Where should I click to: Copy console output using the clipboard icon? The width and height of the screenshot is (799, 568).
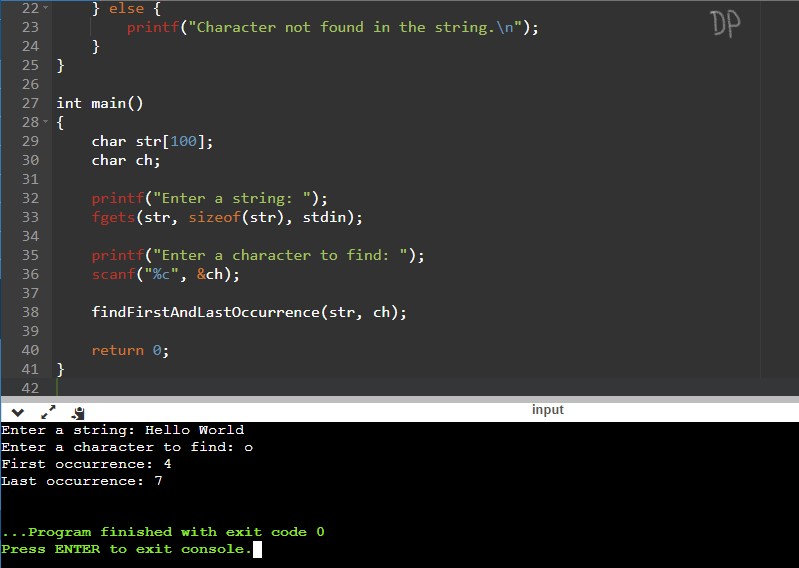(x=78, y=413)
